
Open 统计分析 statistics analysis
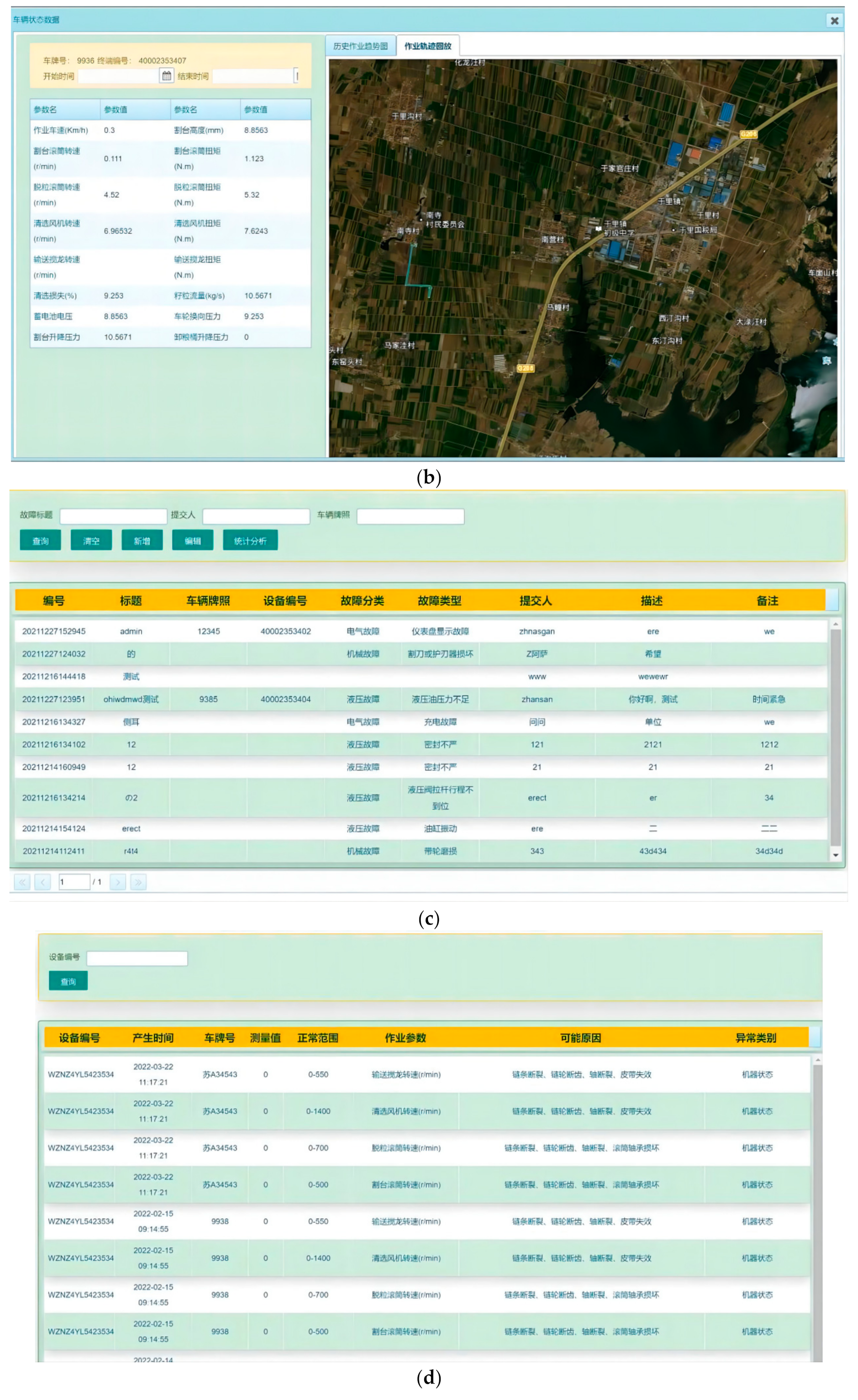[250, 540]
